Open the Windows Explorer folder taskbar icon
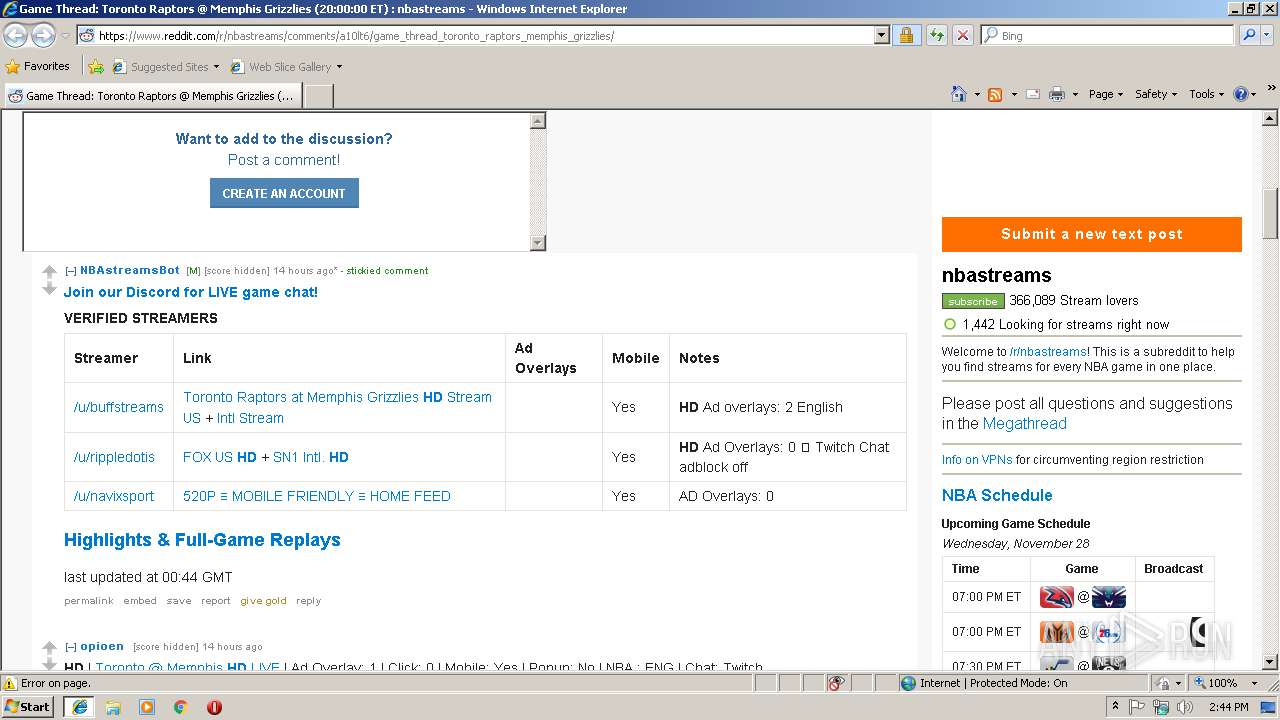The width and height of the screenshot is (1280, 720). point(113,707)
